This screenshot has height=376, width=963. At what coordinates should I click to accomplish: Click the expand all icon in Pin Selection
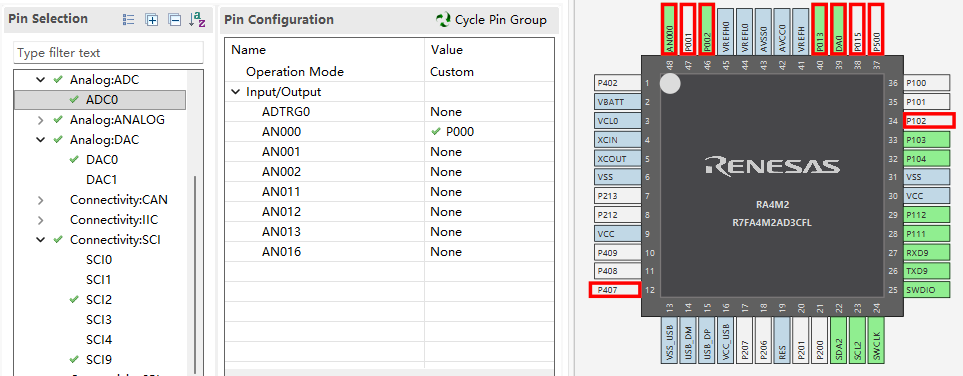tap(152, 20)
